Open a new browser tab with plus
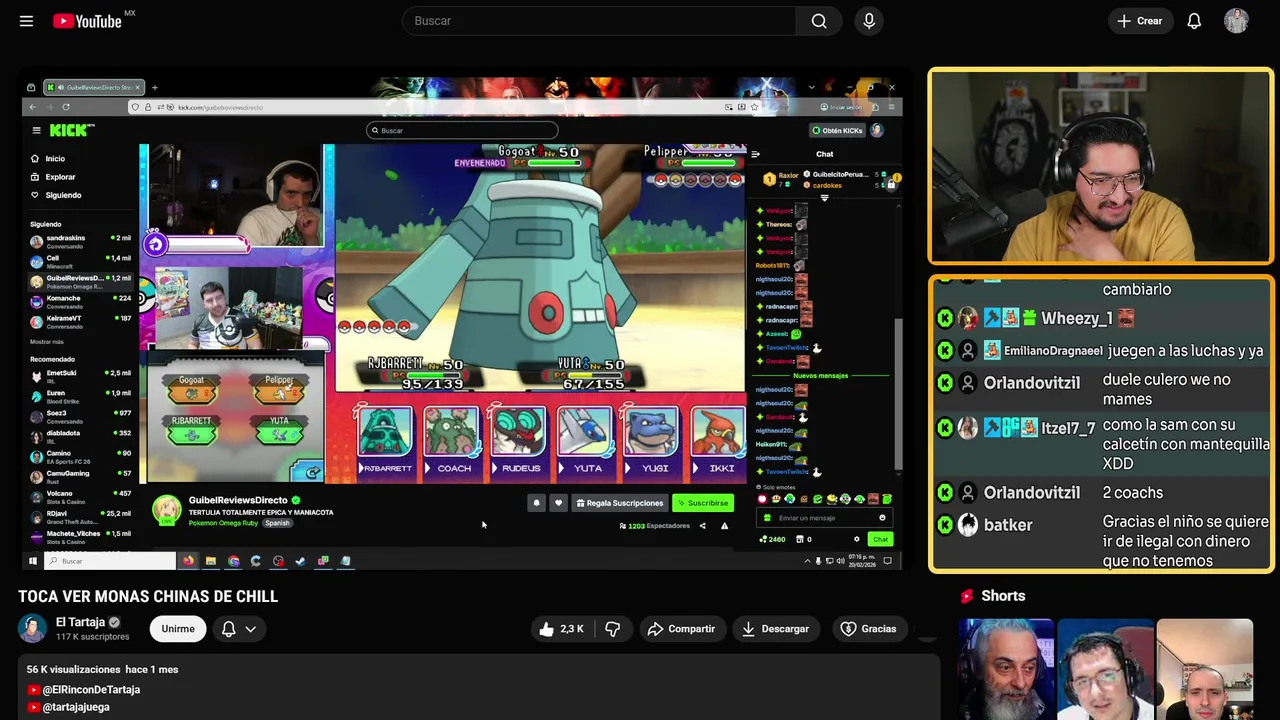Image resolution: width=1280 pixels, height=720 pixels. coord(155,87)
